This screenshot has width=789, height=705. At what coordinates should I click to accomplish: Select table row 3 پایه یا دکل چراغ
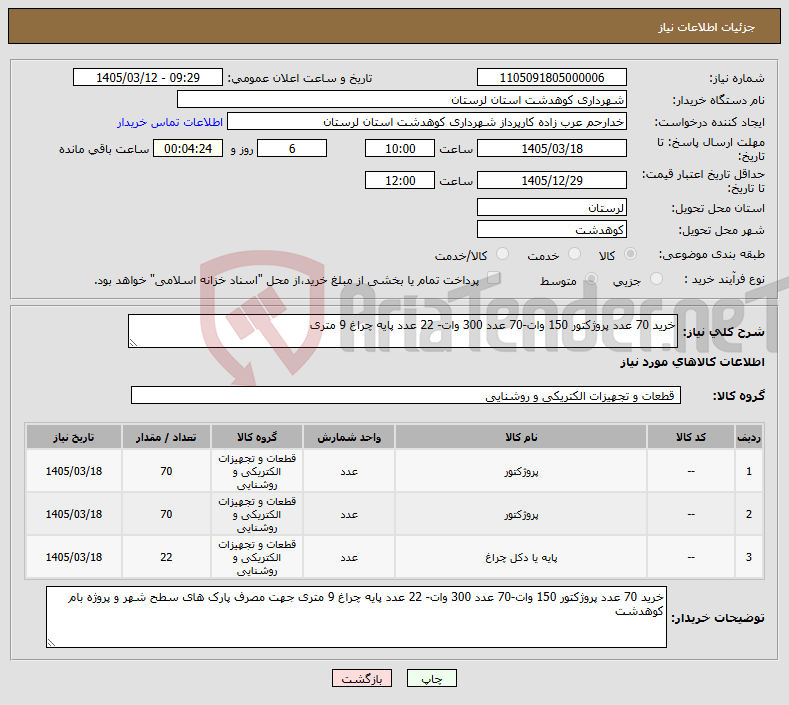tap(394, 557)
